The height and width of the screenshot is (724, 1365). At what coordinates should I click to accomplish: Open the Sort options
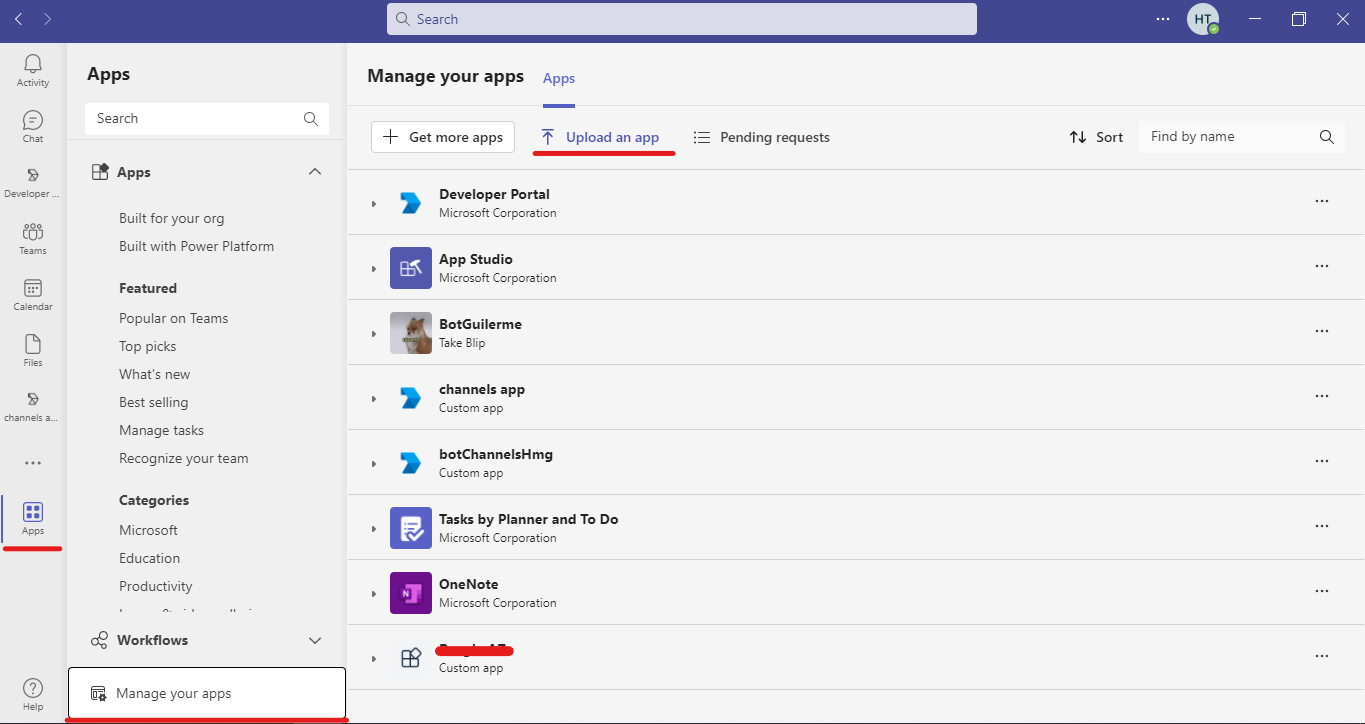coord(1096,137)
